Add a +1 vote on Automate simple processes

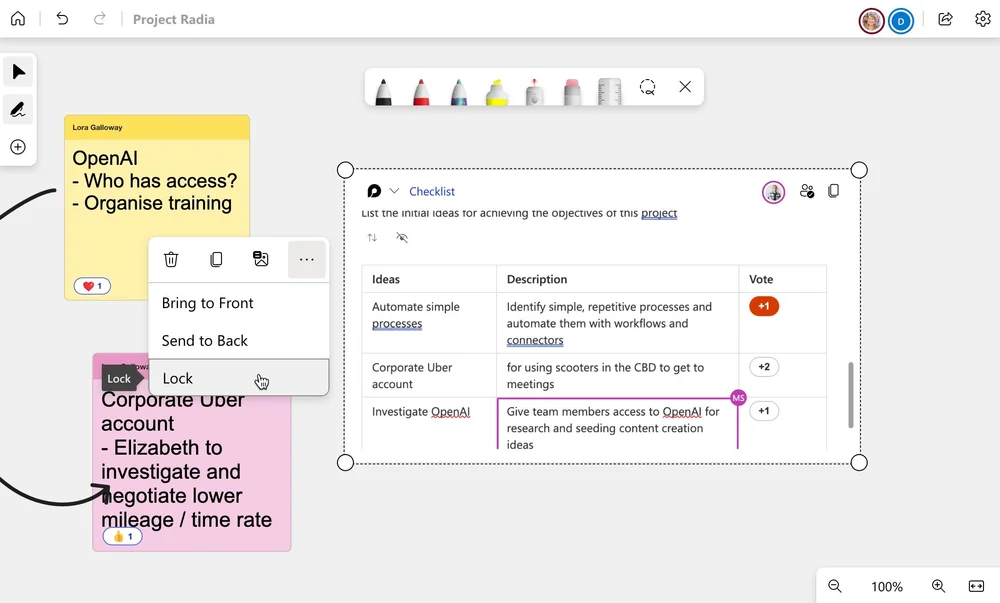tap(763, 306)
